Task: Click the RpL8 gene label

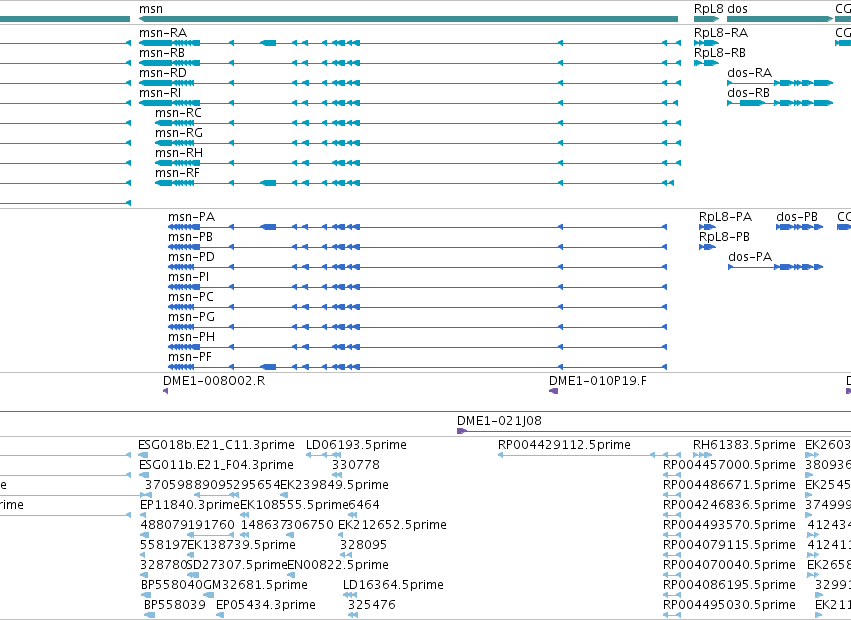Action: point(709,9)
